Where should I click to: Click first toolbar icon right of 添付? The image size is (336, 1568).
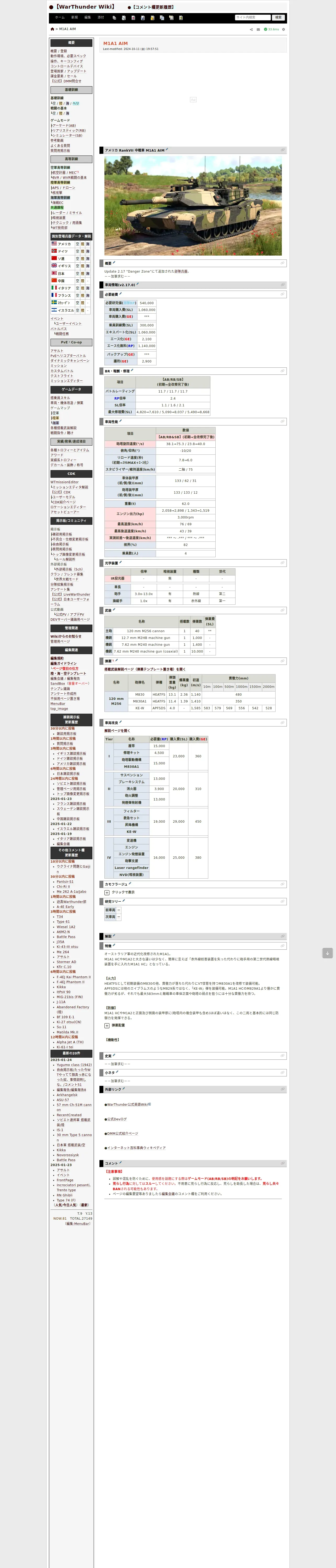click(114, 18)
